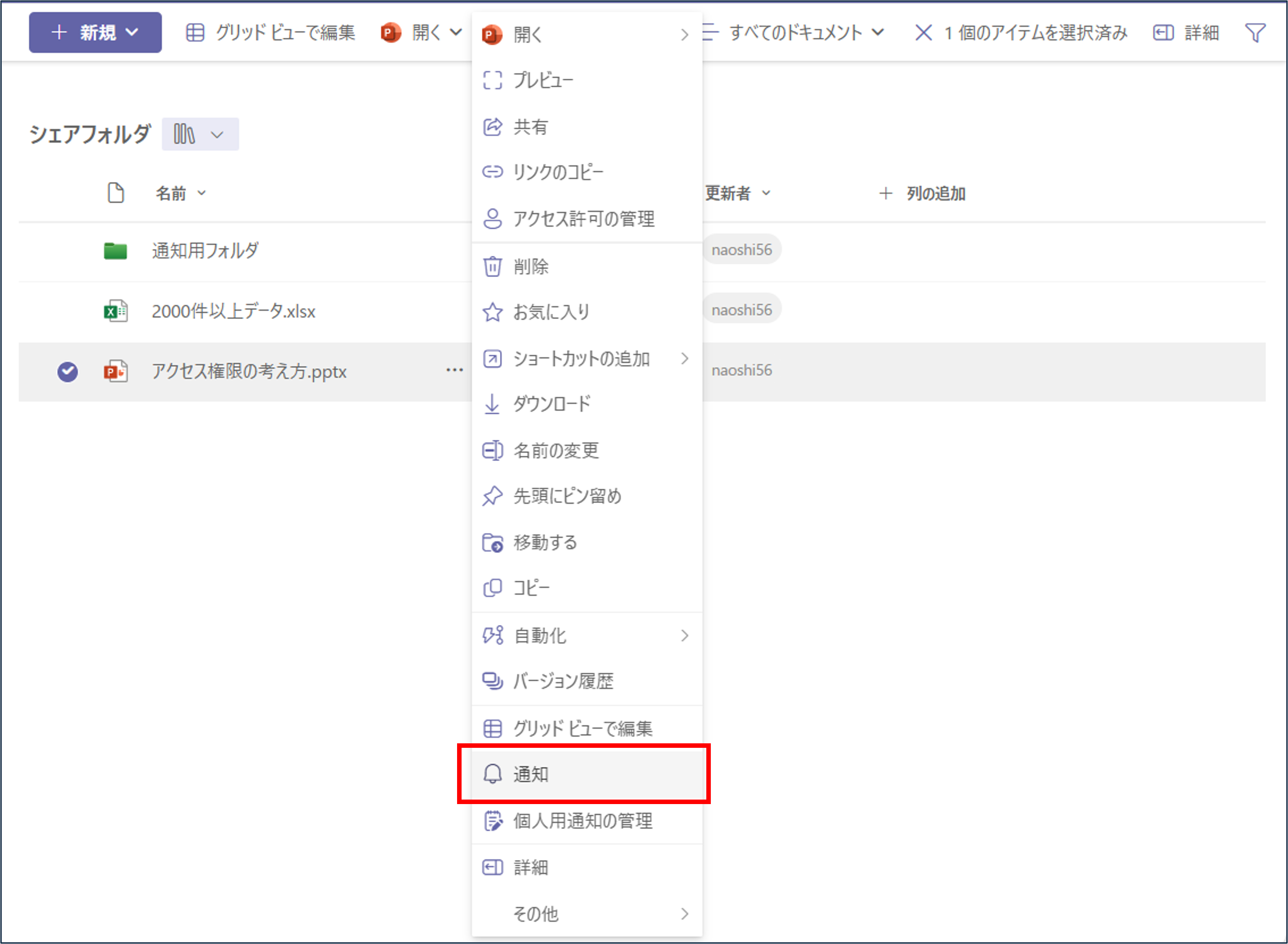Click the Excel icon beside 2000件以上データ.xlsx
The width and height of the screenshot is (1288, 944).
click(x=115, y=311)
